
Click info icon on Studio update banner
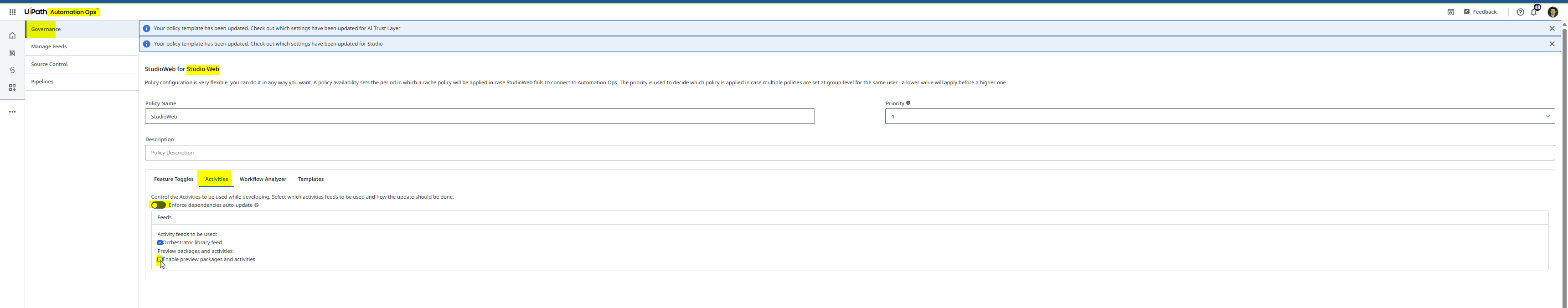pos(146,44)
